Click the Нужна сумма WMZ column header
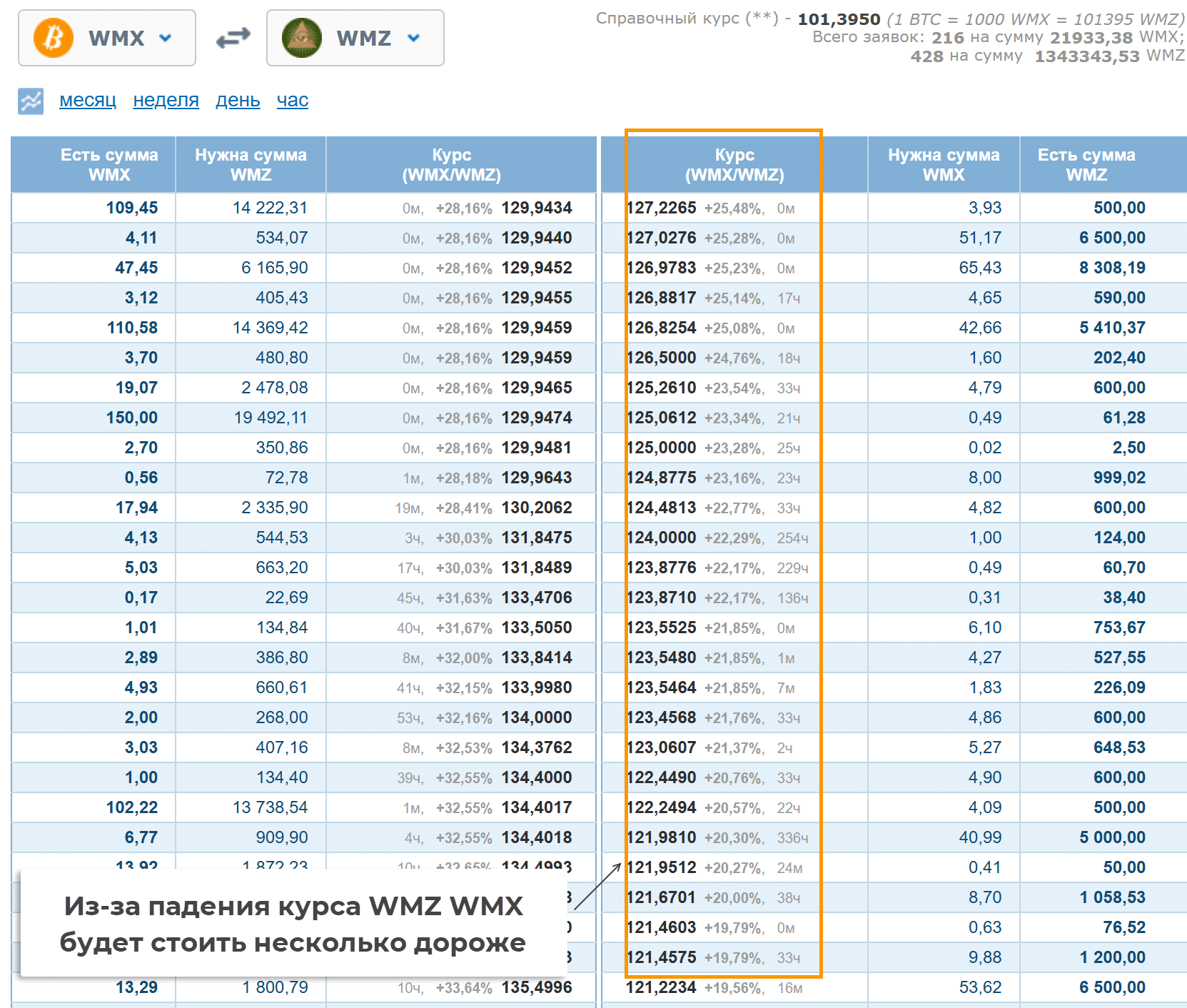Viewport: 1187px width, 1008px height. coord(251,165)
